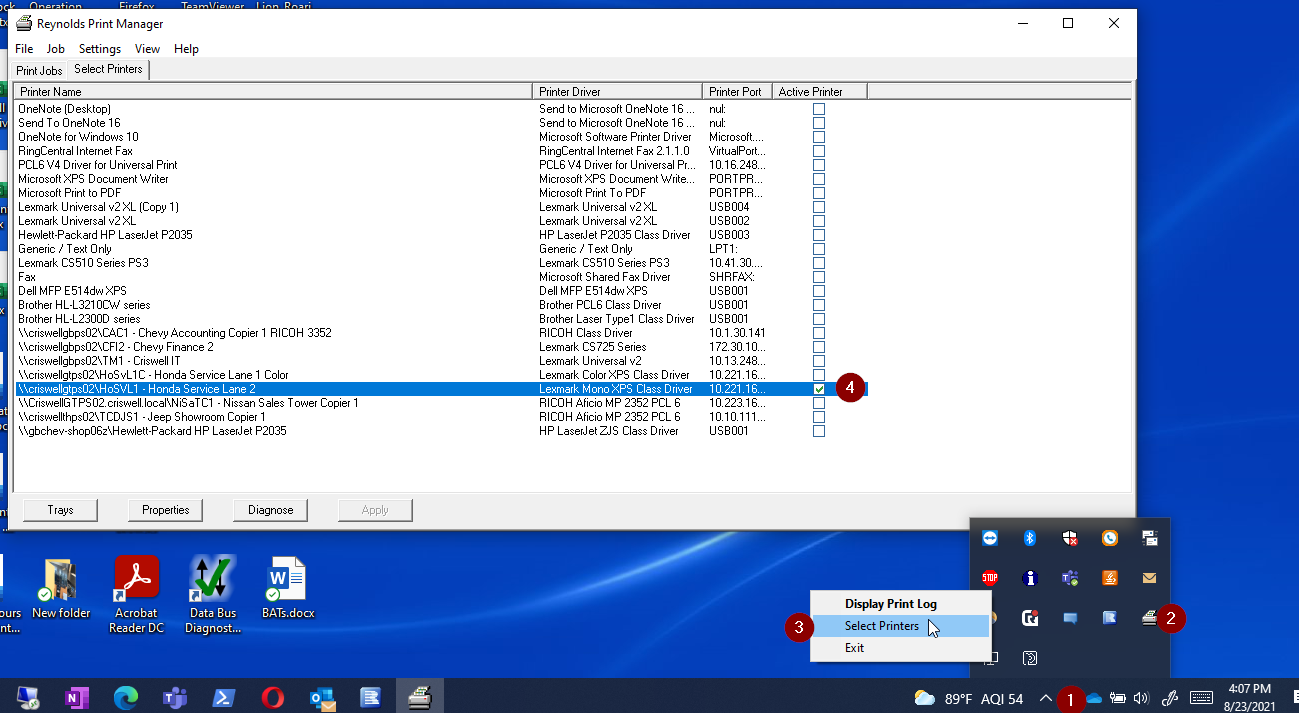The height and width of the screenshot is (713, 1299).
Task: Click the blue R Reynolds tray icon
Action: tap(1110, 618)
